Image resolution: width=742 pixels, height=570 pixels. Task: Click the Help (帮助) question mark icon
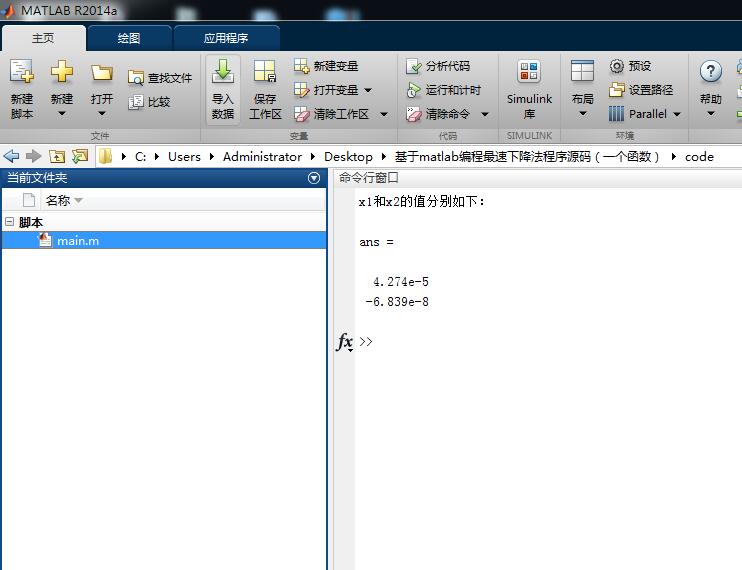point(710,71)
